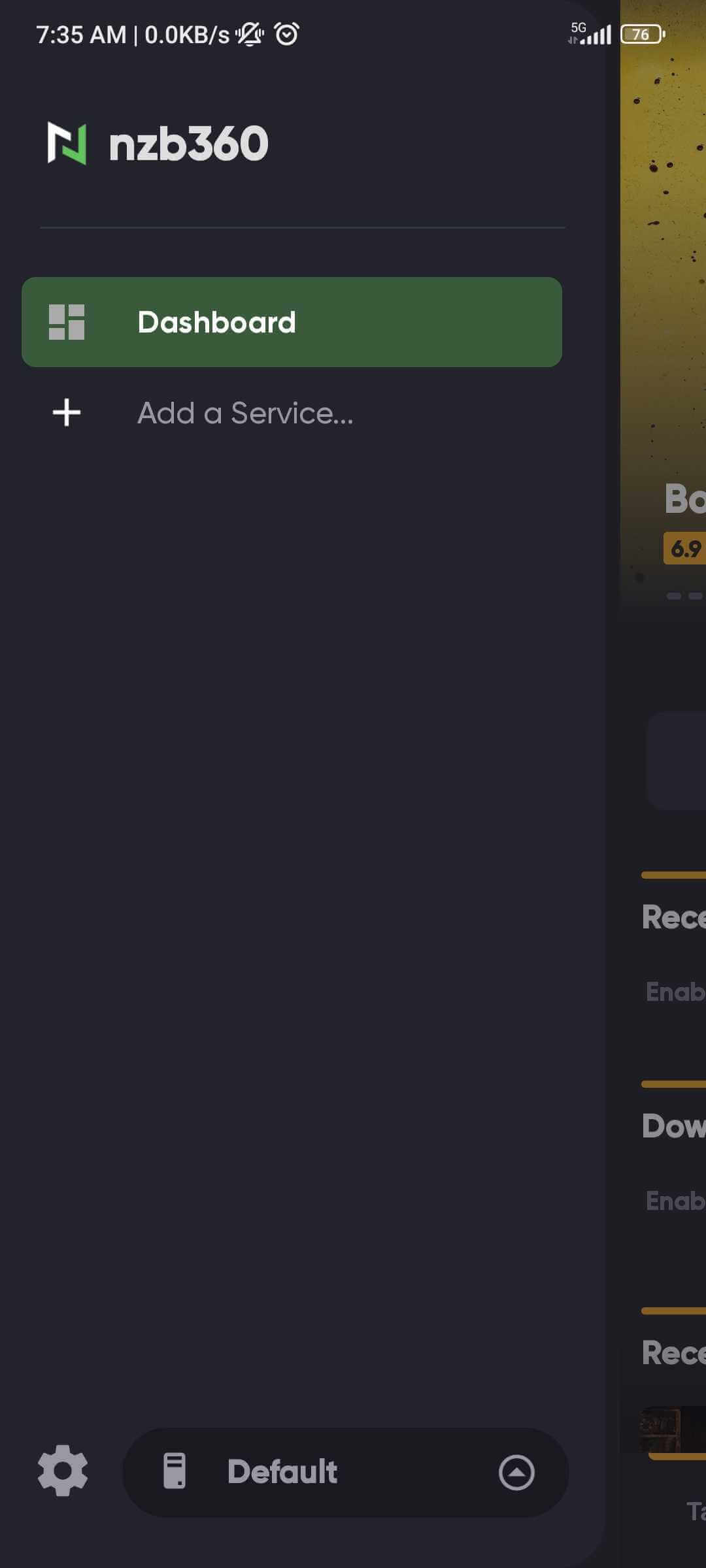The height and width of the screenshot is (1568, 706).
Task: Tap the server icon beside Default
Action: pyautogui.click(x=175, y=1471)
